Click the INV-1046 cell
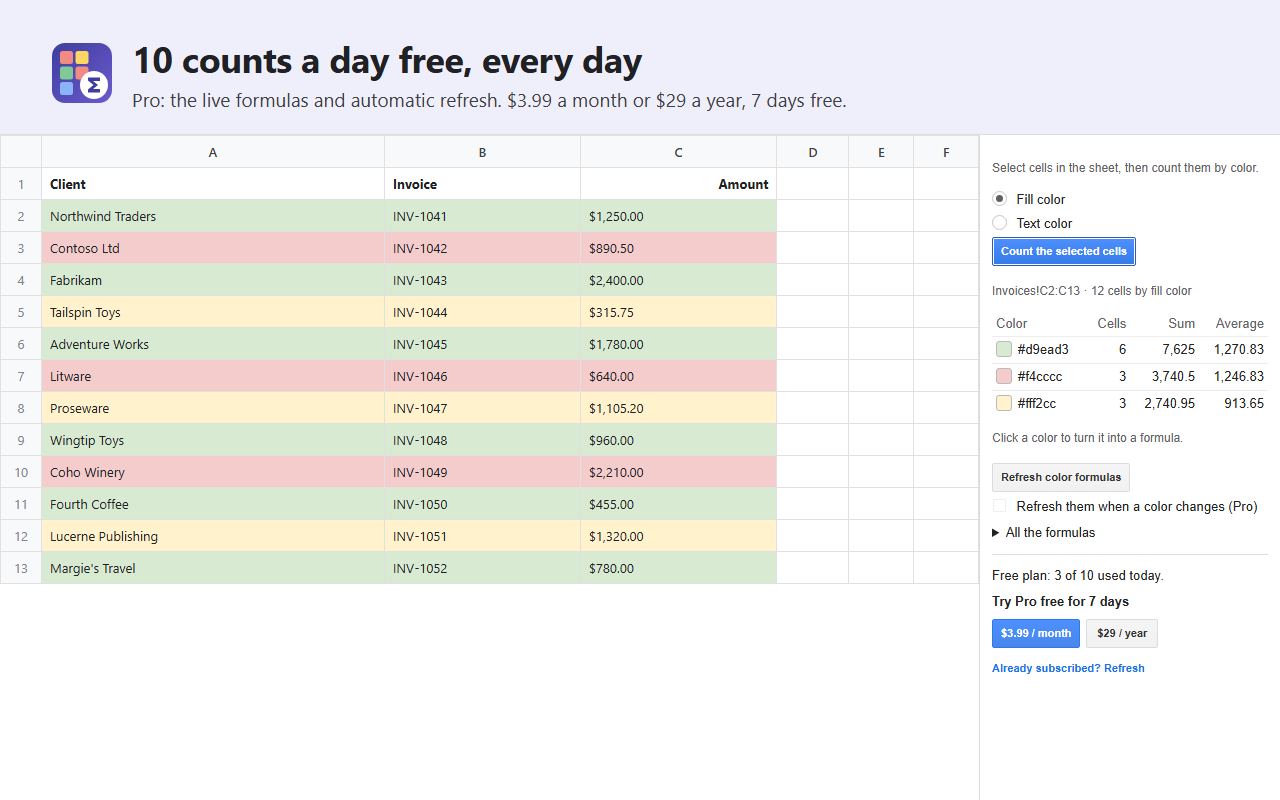Image resolution: width=1280 pixels, height=800 pixels. tap(483, 376)
